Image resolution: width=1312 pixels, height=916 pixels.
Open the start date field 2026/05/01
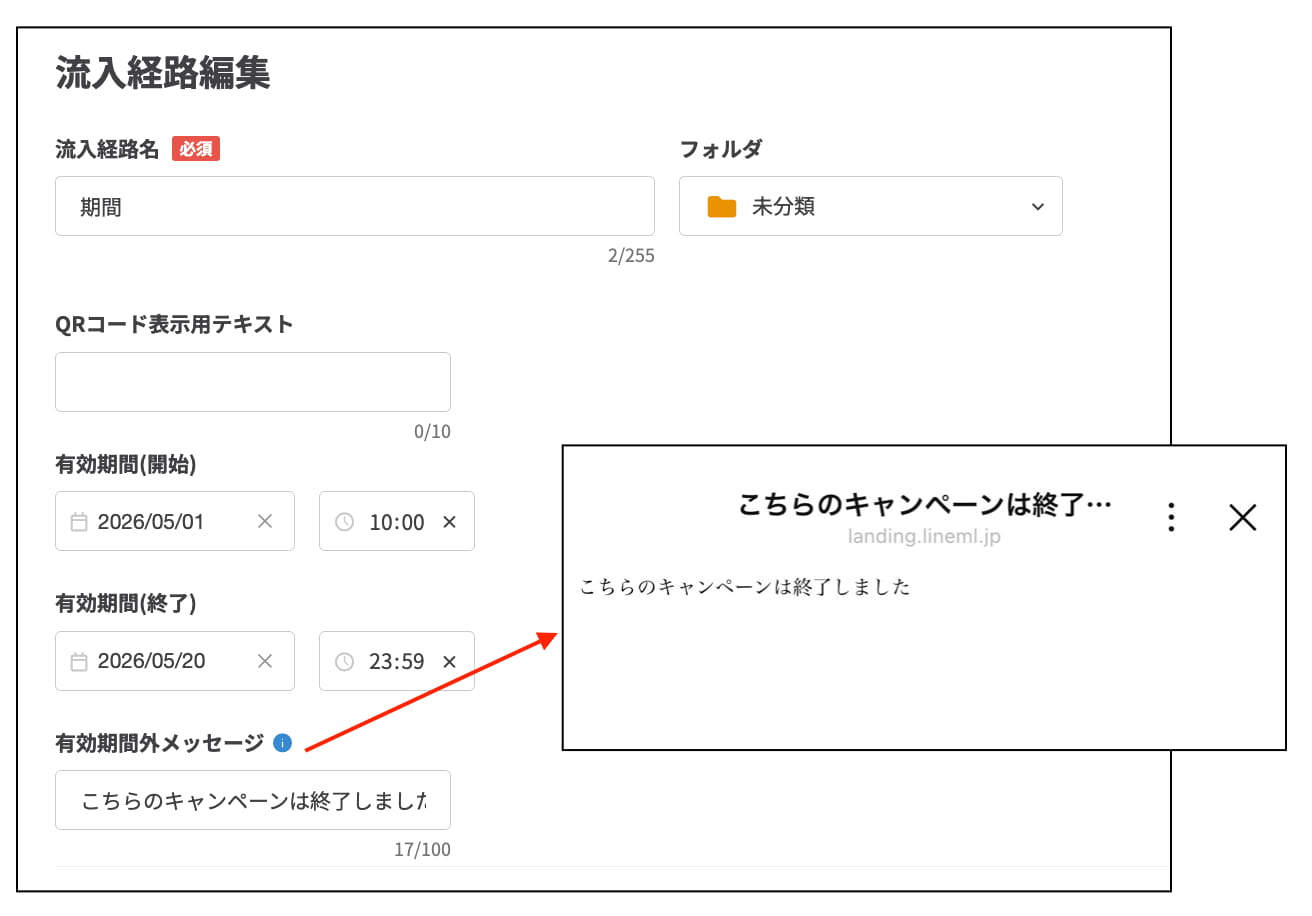coord(174,521)
